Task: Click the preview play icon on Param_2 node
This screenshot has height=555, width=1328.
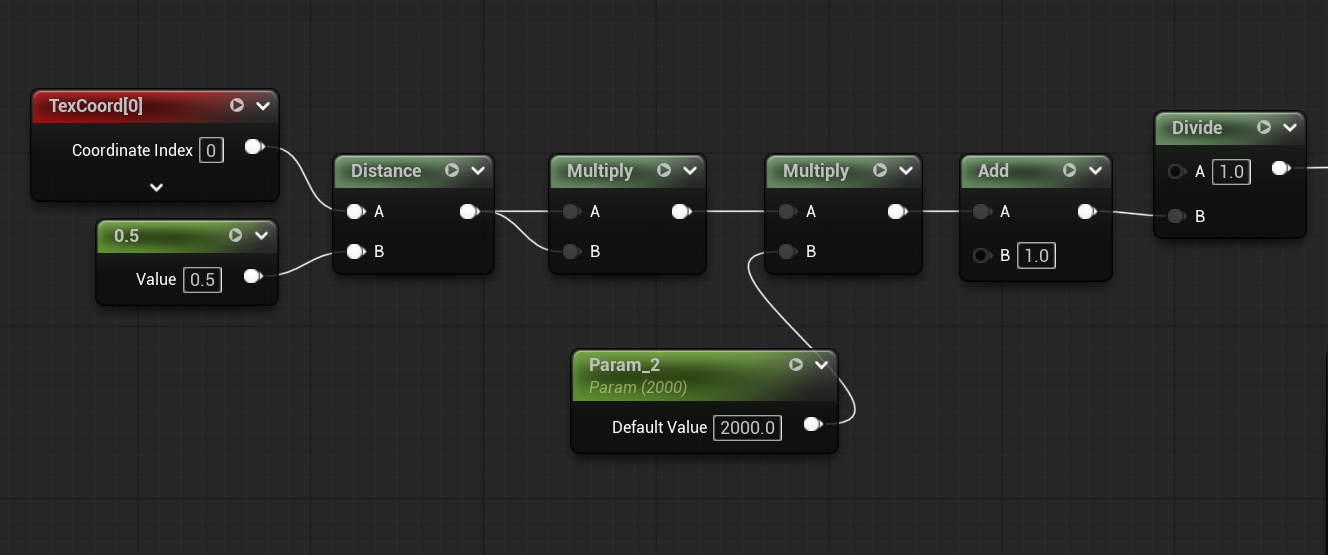Action: click(x=796, y=365)
